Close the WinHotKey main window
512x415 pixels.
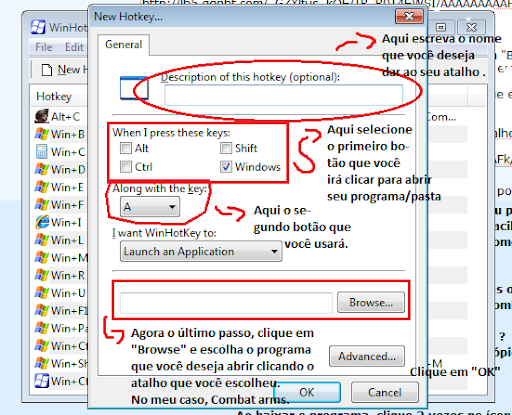point(471,27)
